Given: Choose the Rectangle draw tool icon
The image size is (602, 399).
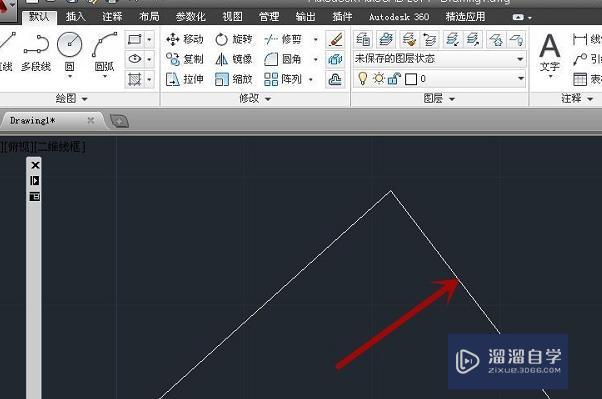Looking at the screenshot, I should (134, 39).
